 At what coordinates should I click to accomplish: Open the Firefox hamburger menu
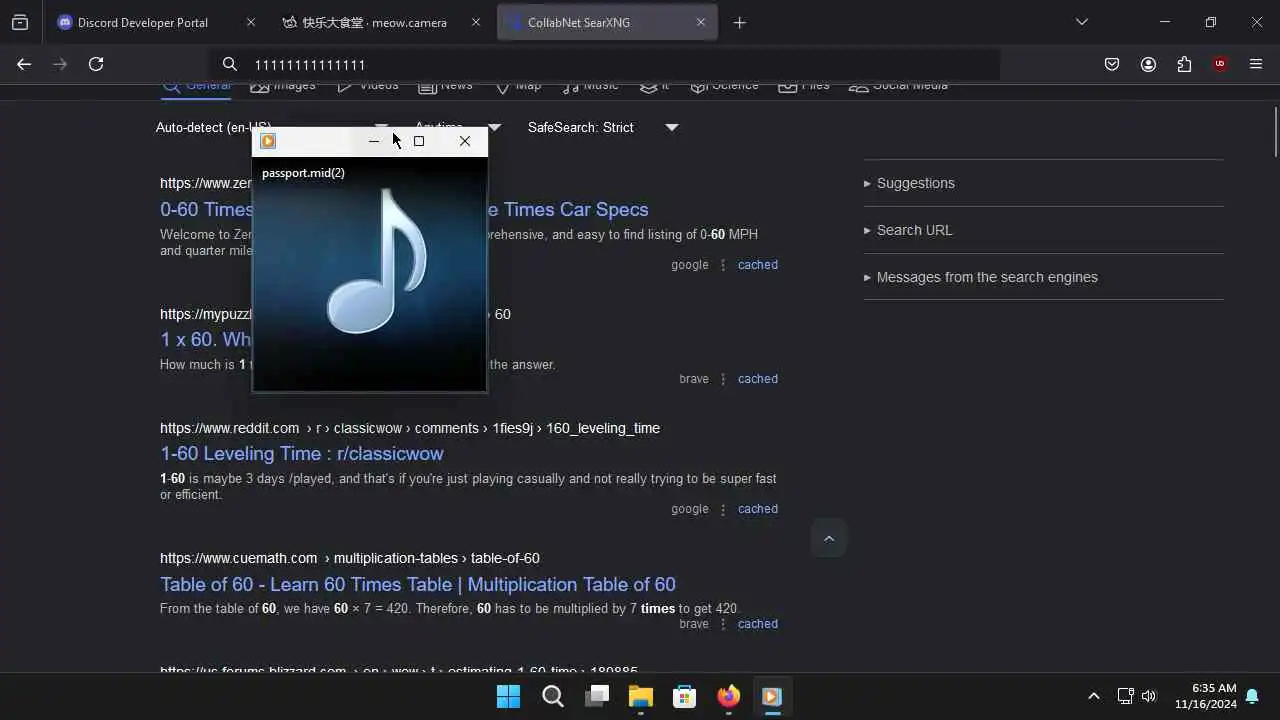pos(1256,64)
